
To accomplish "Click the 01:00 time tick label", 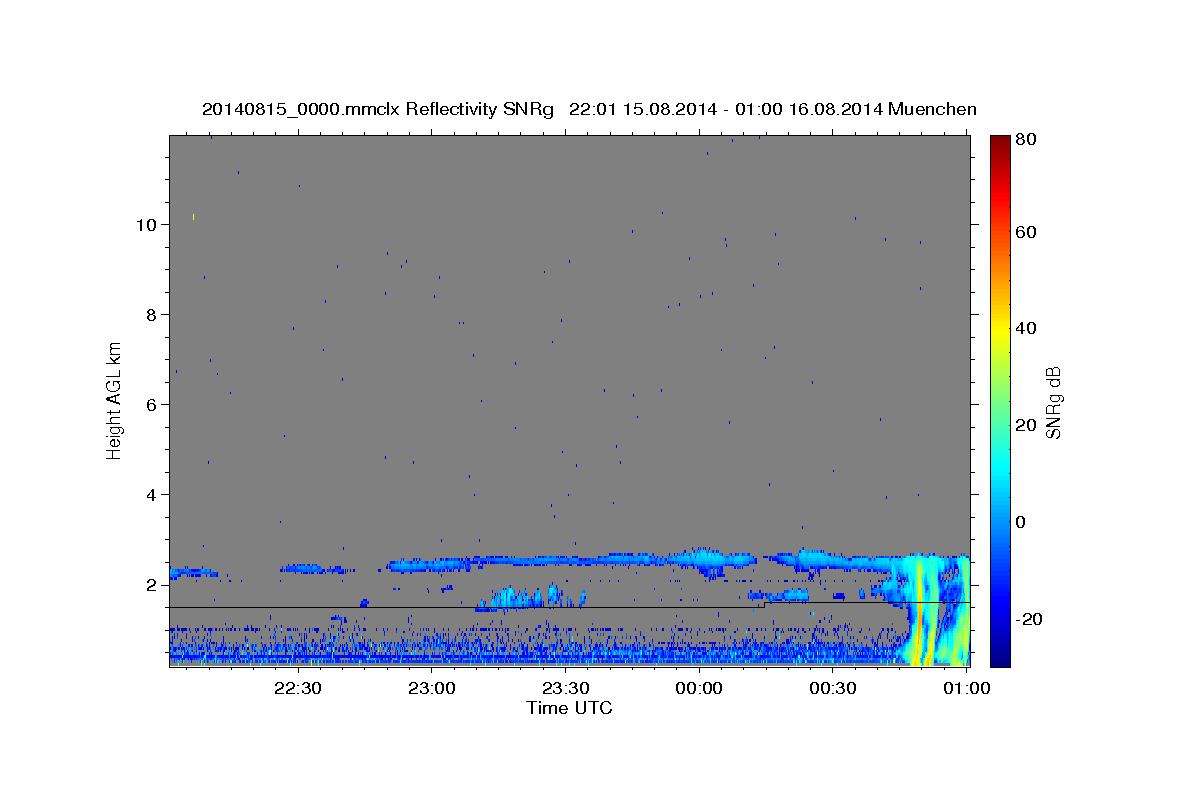I will 967,689.
